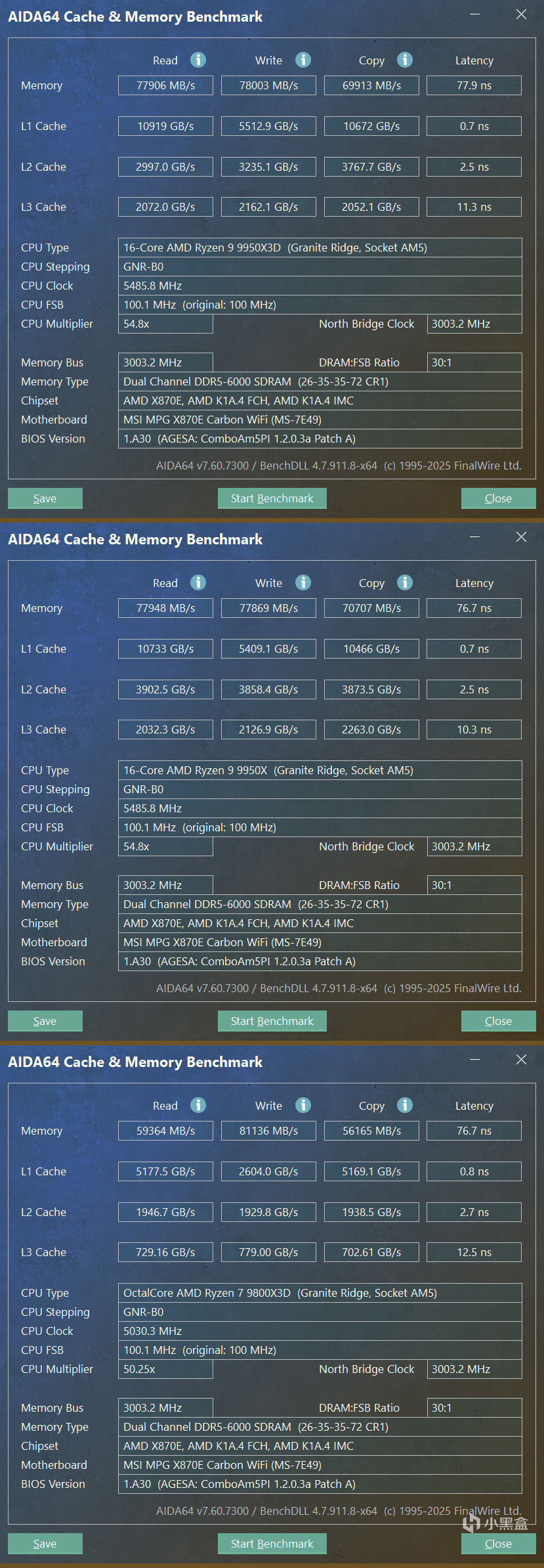Click the L2 copy value 3767.7 GB/s
This screenshot has width=544, height=1568.
(x=371, y=167)
